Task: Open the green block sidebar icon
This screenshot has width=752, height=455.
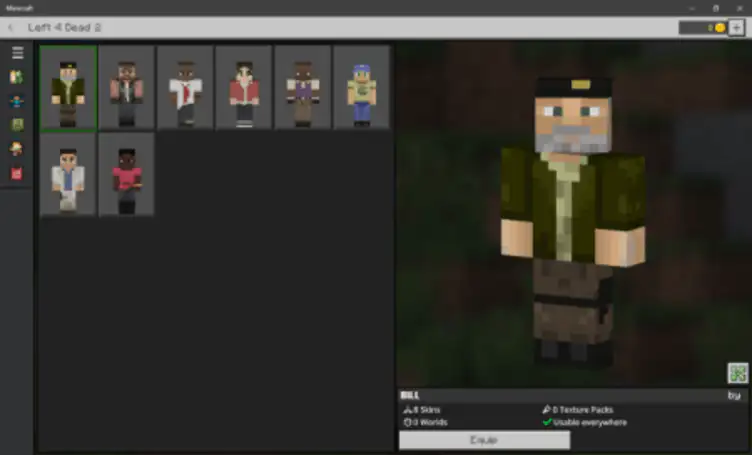Action: coord(17,125)
